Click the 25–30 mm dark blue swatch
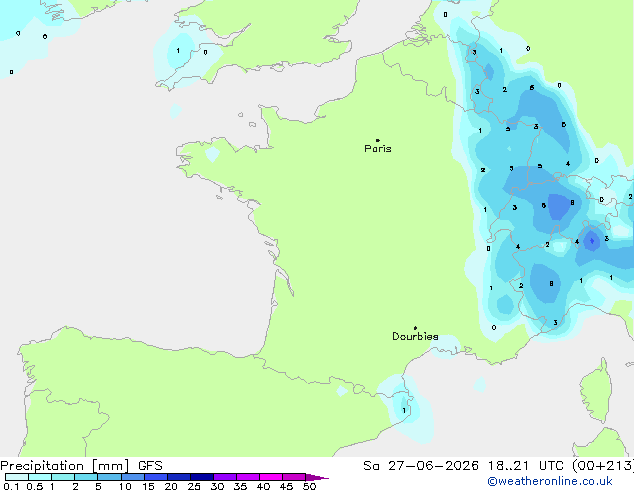The height and width of the screenshot is (490, 634). [202, 477]
